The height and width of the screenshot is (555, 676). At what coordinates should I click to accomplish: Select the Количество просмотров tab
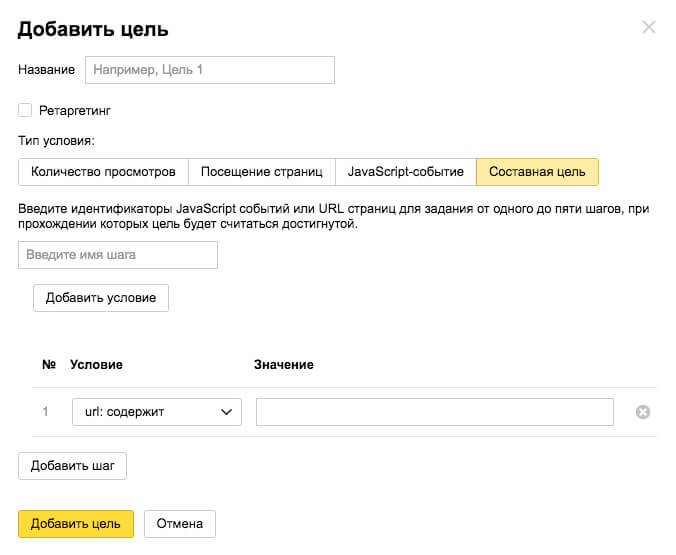tap(103, 172)
